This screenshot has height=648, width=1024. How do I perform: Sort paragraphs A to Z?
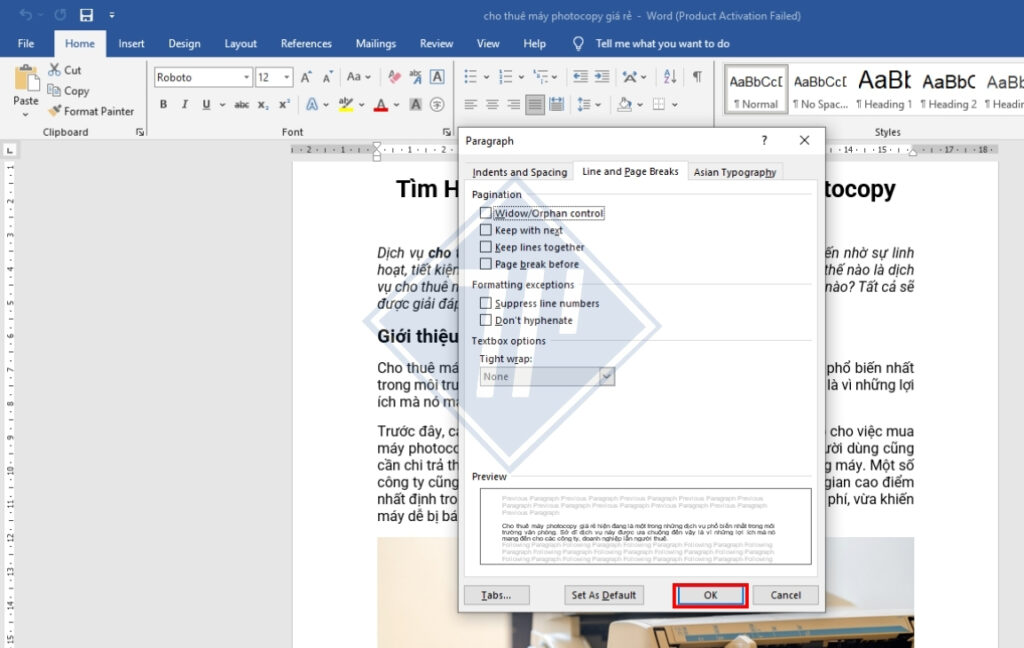click(x=670, y=77)
